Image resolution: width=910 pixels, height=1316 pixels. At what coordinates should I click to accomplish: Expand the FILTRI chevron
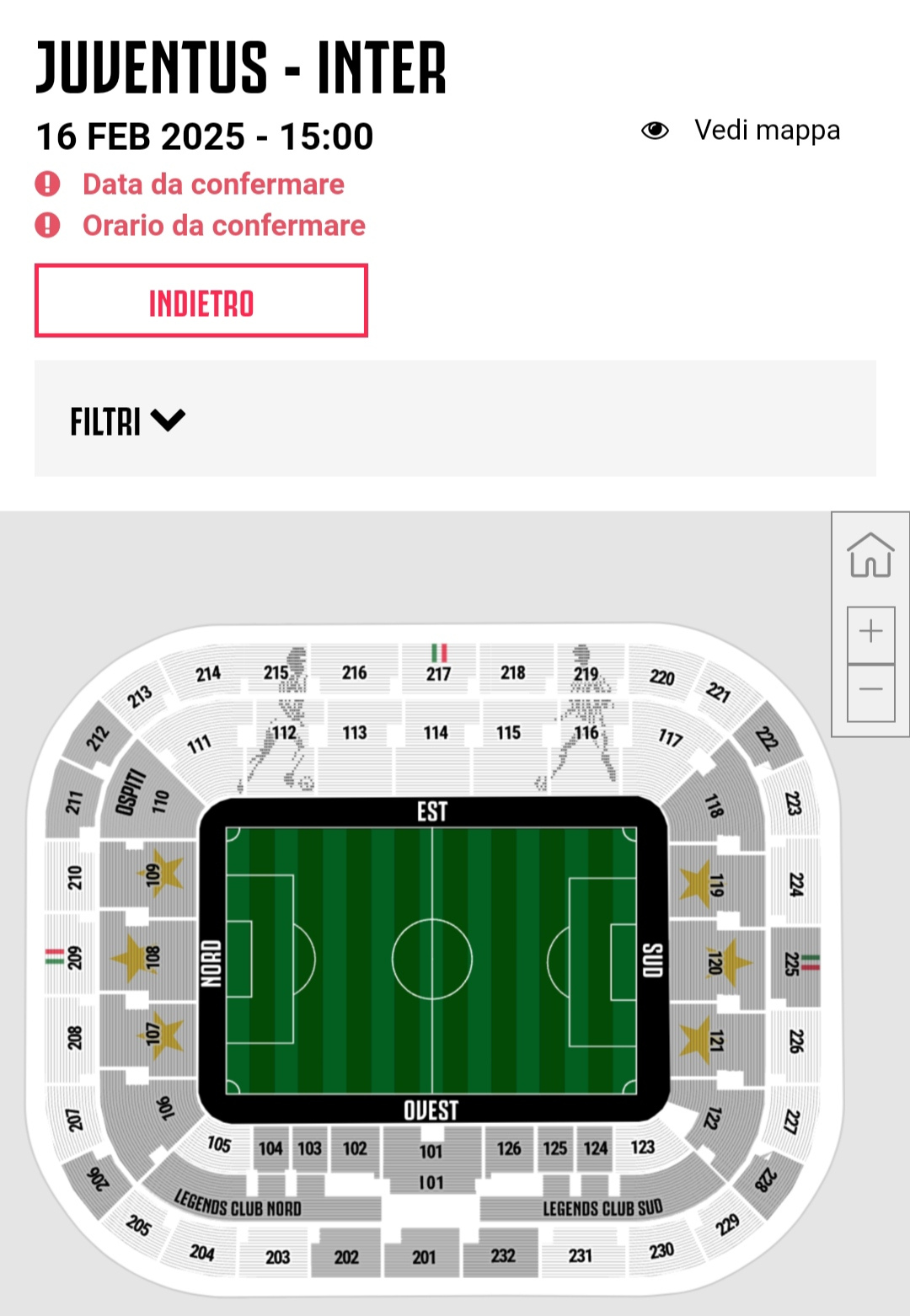tap(168, 420)
